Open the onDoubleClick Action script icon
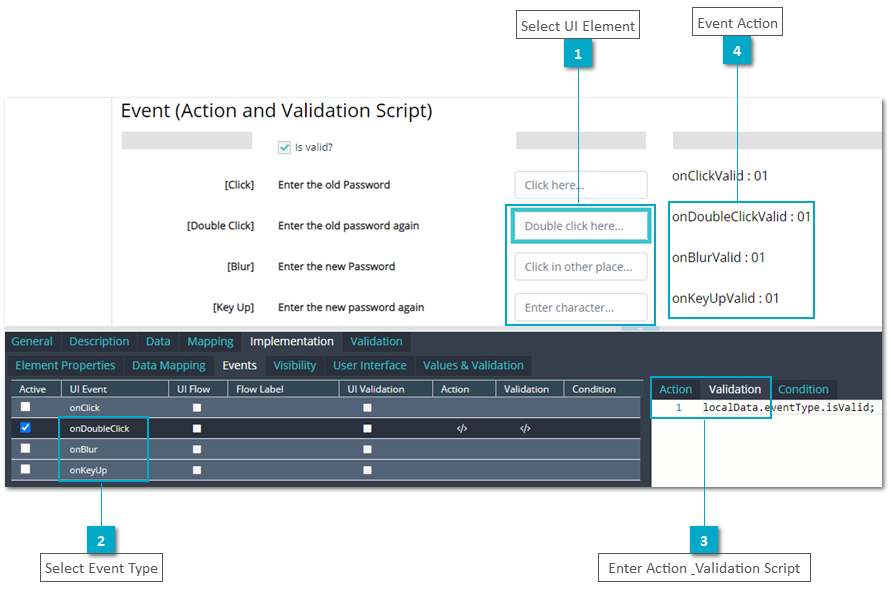 (x=462, y=428)
